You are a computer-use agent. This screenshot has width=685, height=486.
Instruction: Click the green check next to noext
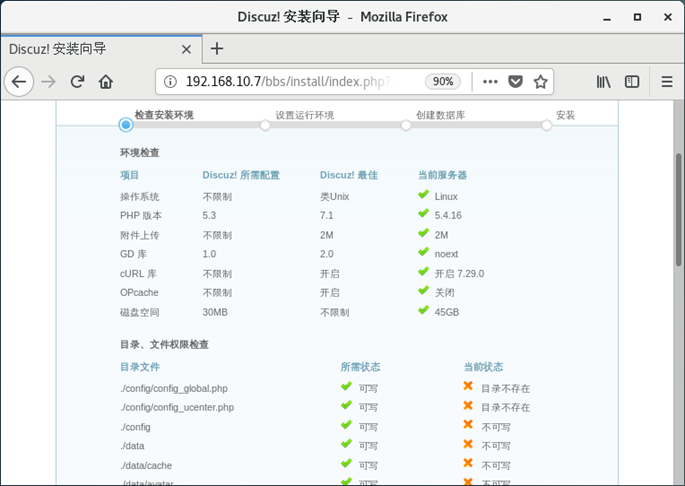(x=423, y=252)
